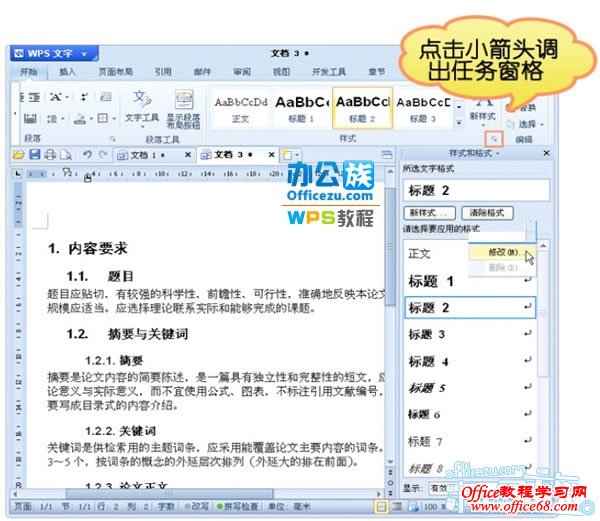
Task: Open print preview icon
Action: (66, 155)
